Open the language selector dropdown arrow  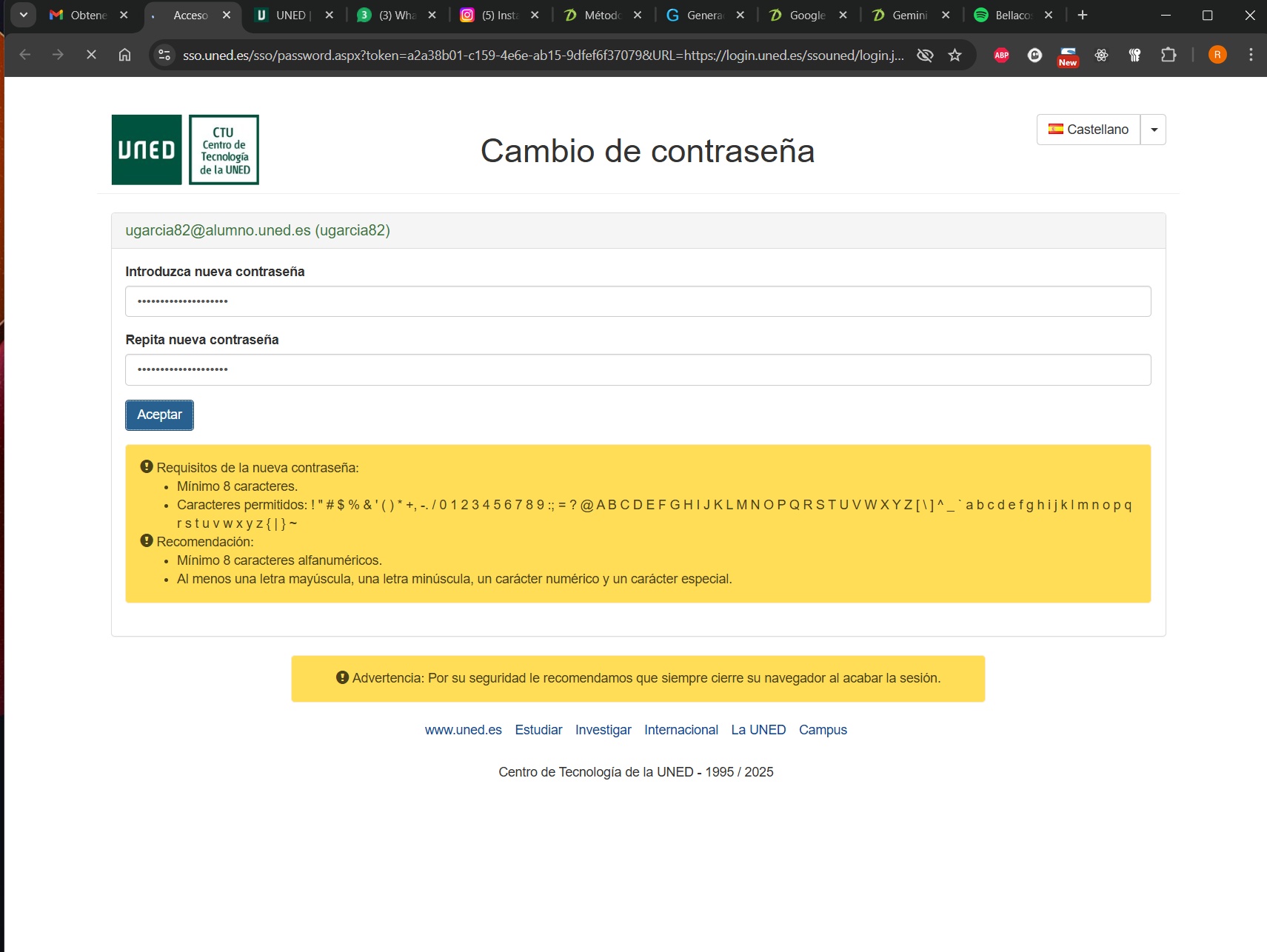[1153, 129]
